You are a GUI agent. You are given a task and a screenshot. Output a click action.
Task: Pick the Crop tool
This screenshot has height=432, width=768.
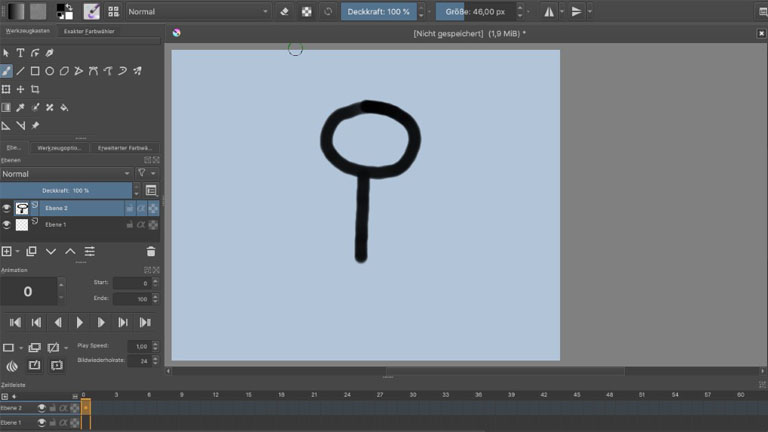(35, 89)
